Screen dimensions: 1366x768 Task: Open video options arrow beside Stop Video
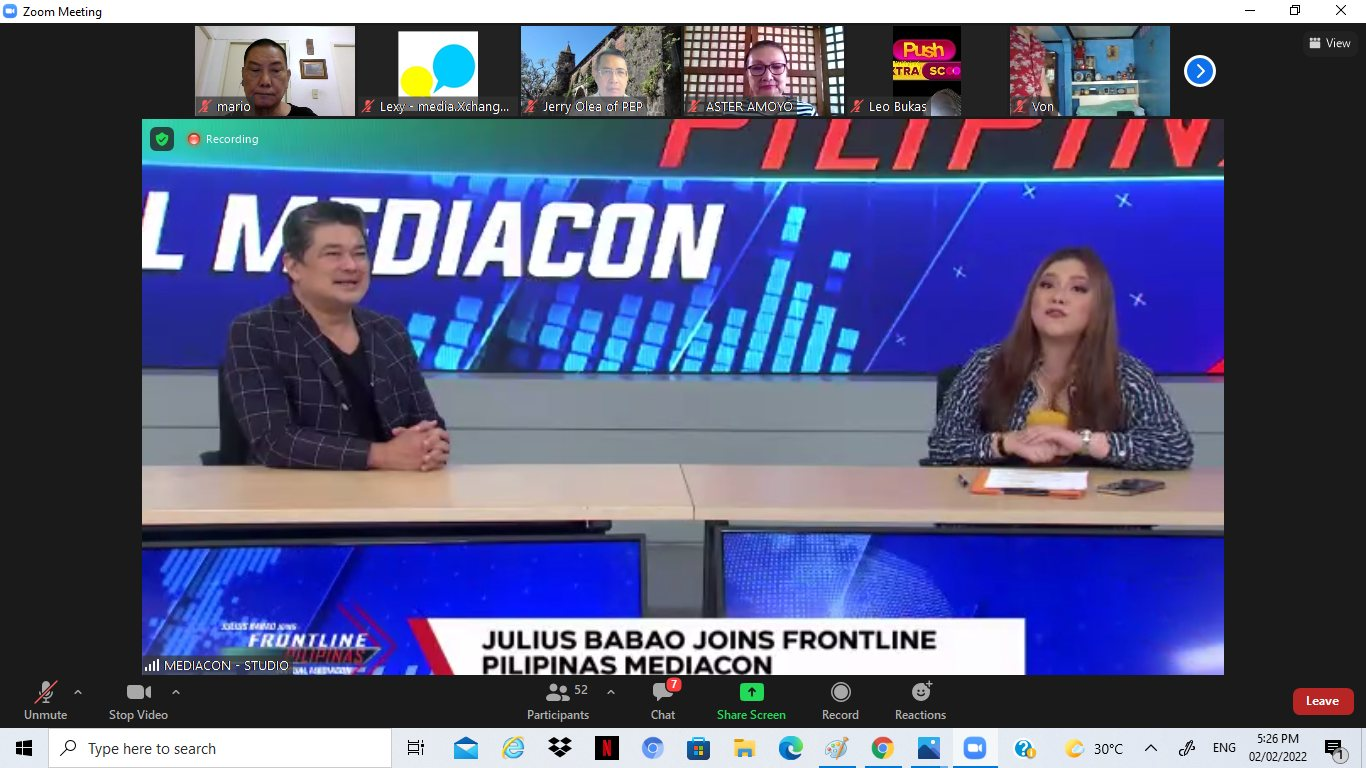tap(176, 692)
